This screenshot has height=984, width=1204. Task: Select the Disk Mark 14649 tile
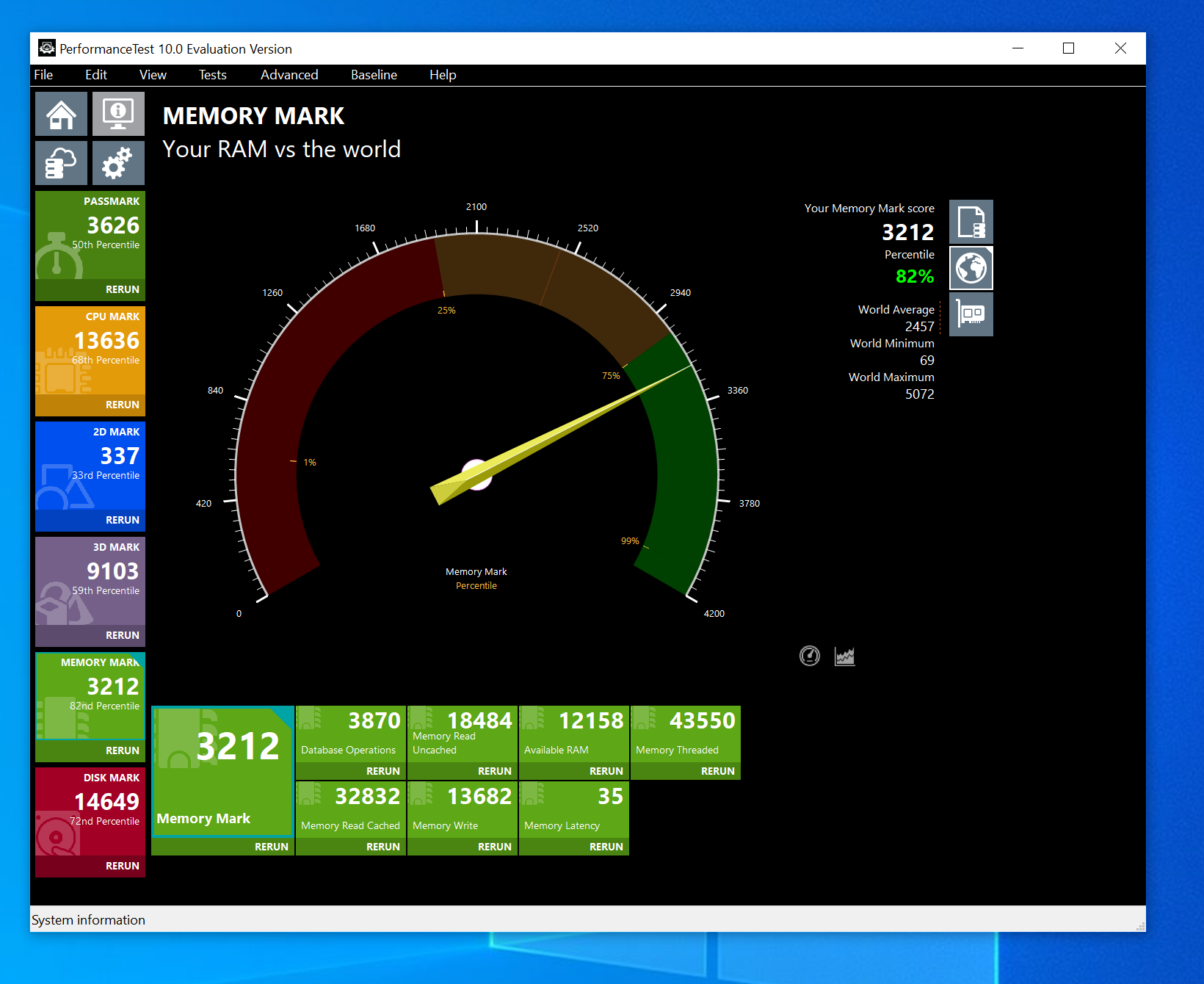click(90, 811)
